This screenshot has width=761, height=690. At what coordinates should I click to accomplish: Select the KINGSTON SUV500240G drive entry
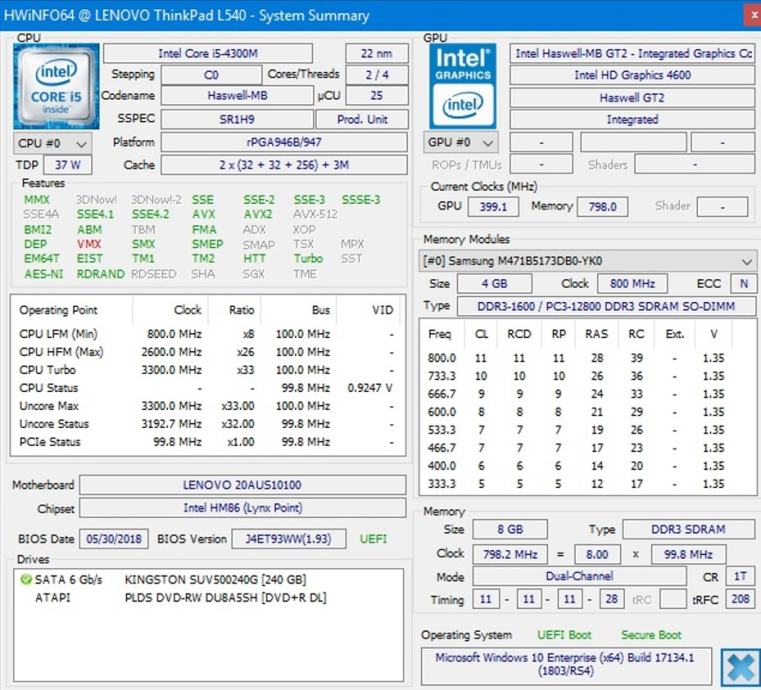[215, 580]
